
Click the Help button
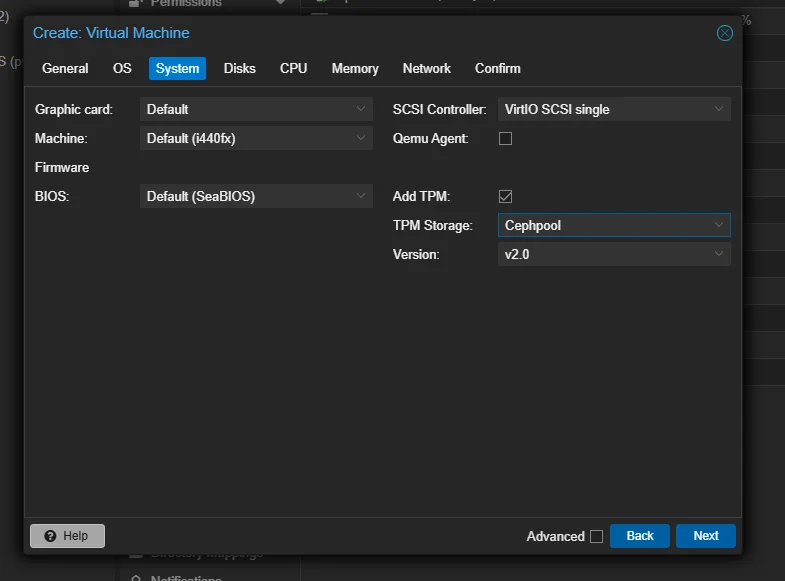tap(68, 536)
